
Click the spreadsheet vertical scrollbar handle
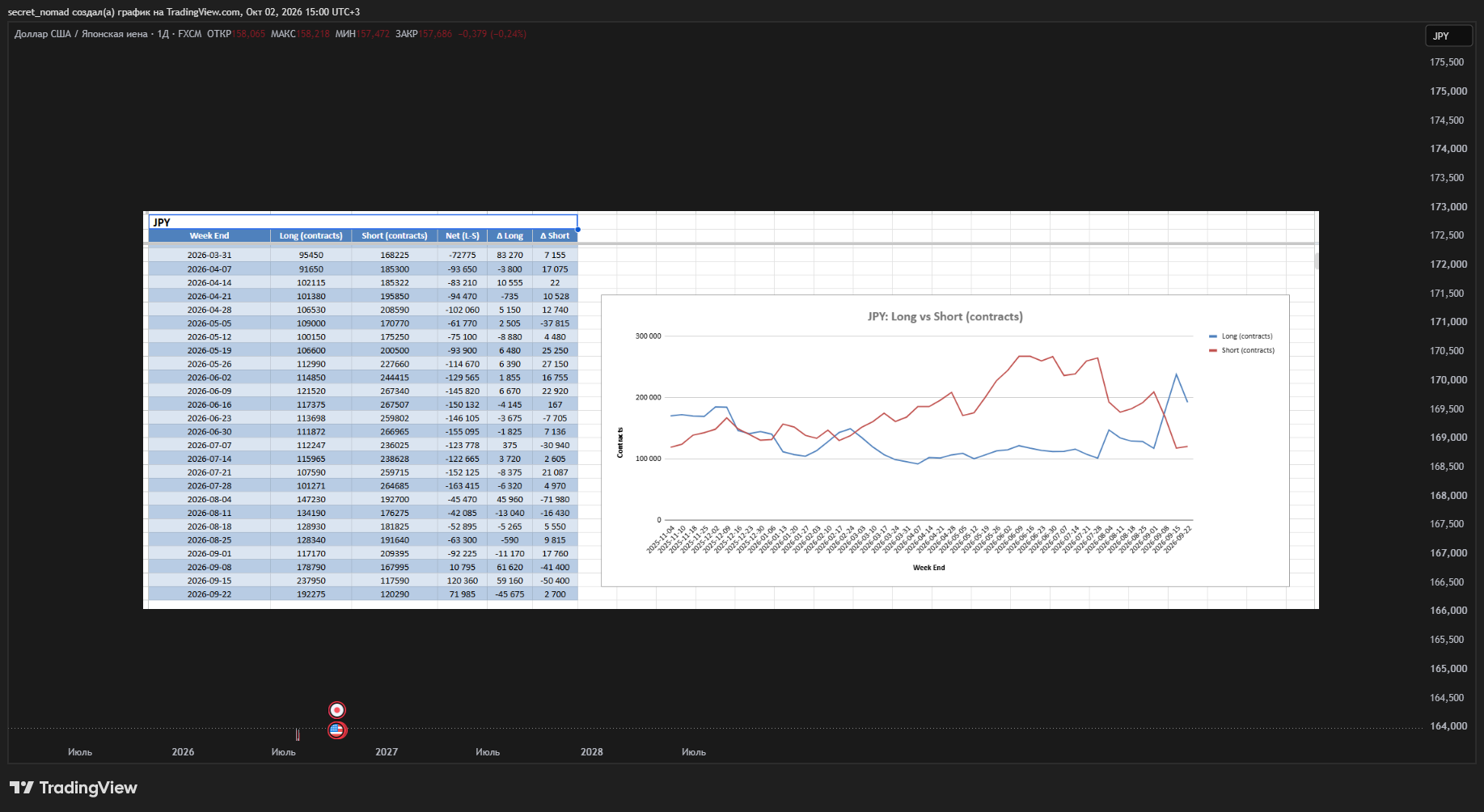point(1317,260)
